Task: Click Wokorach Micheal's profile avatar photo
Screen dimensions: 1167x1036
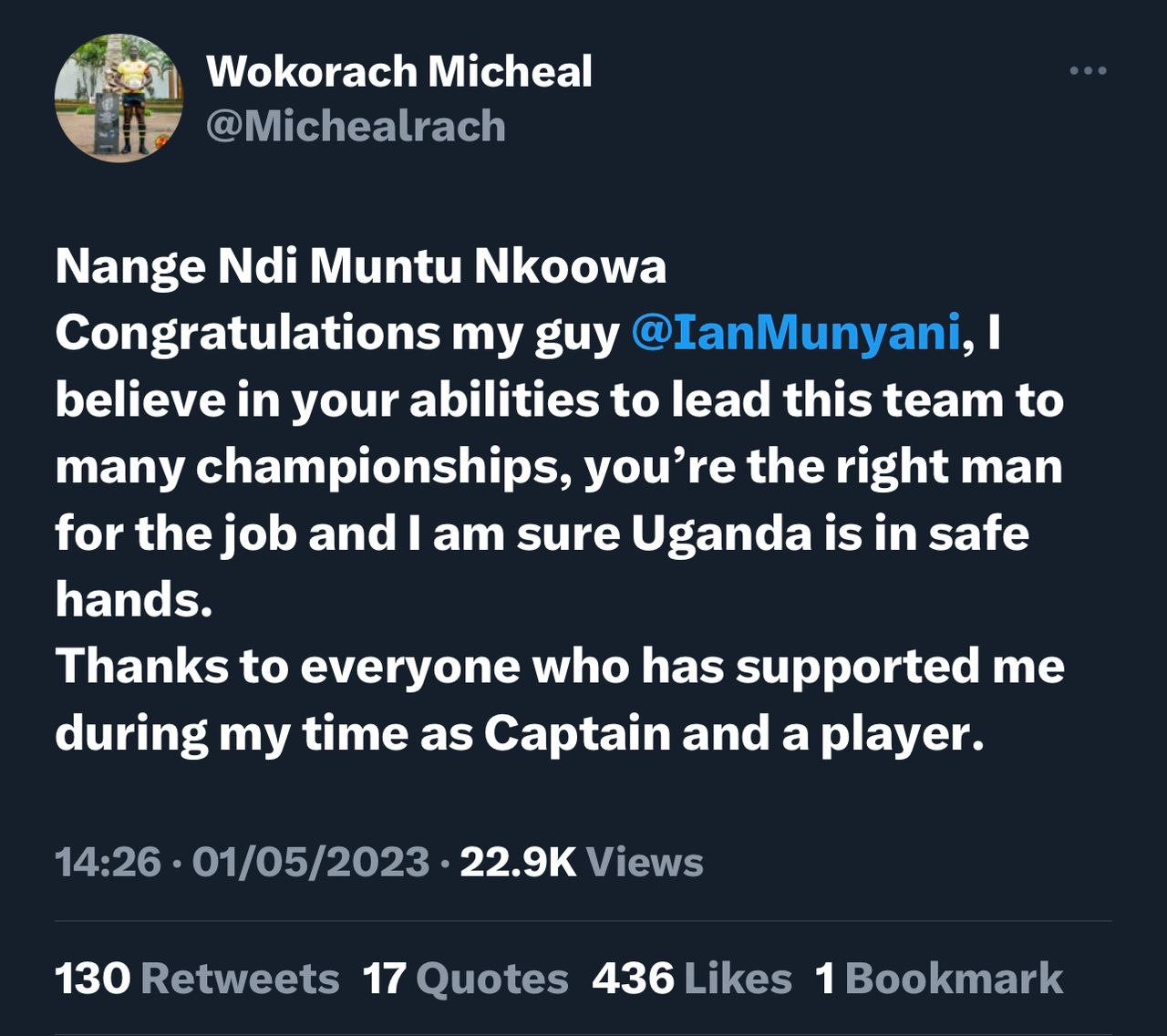Action: point(119,98)
